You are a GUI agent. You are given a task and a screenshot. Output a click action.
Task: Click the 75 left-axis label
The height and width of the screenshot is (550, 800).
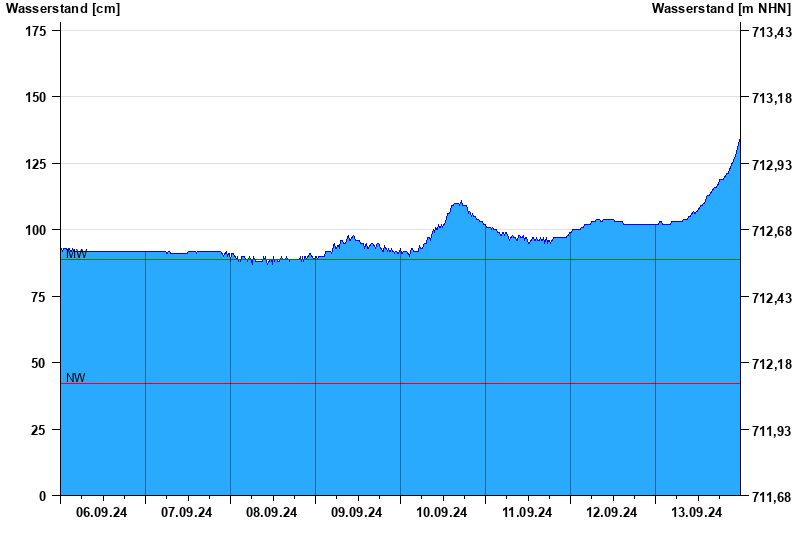coord(39,297)
